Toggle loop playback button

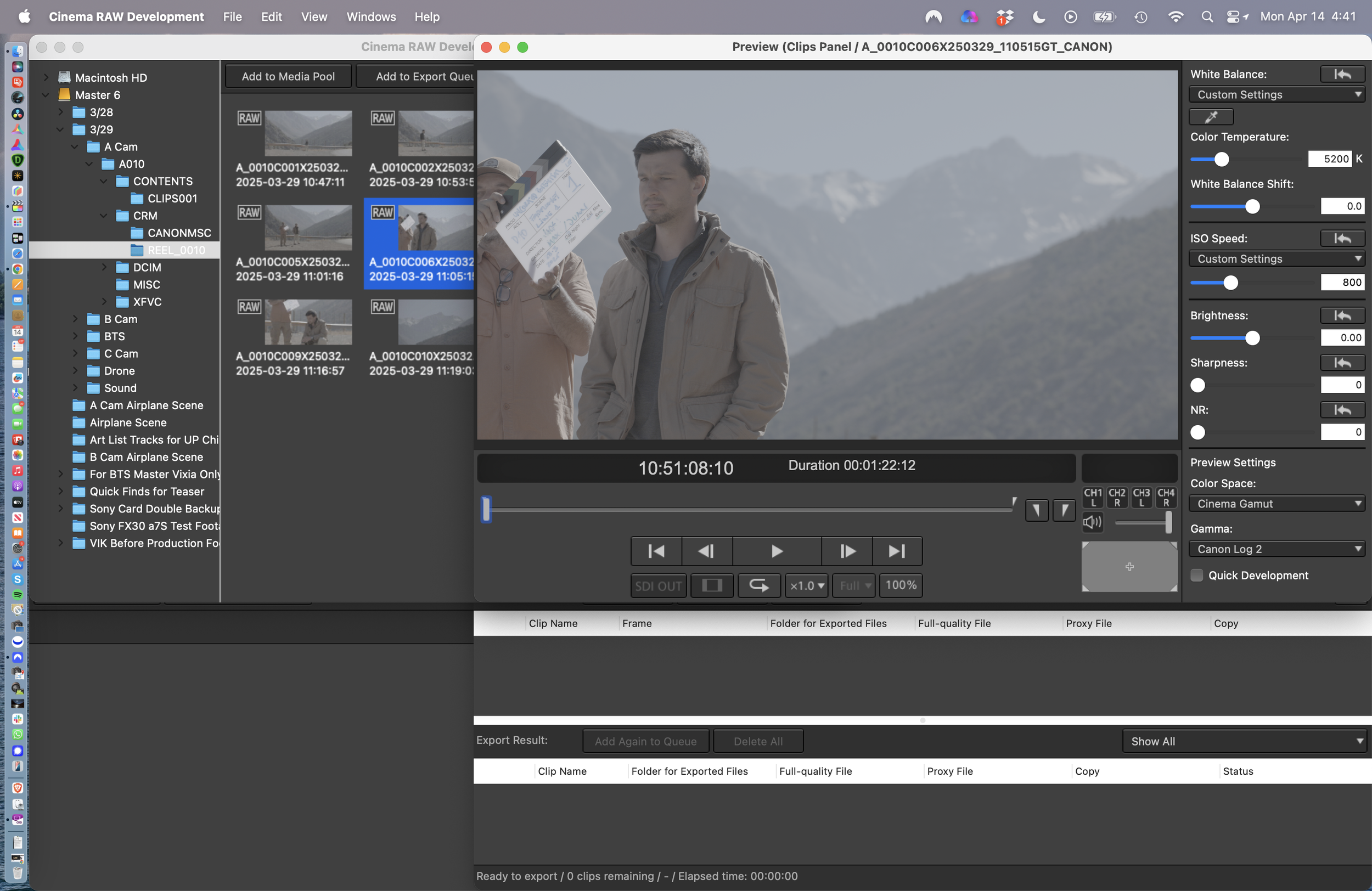tap(758, 585)
